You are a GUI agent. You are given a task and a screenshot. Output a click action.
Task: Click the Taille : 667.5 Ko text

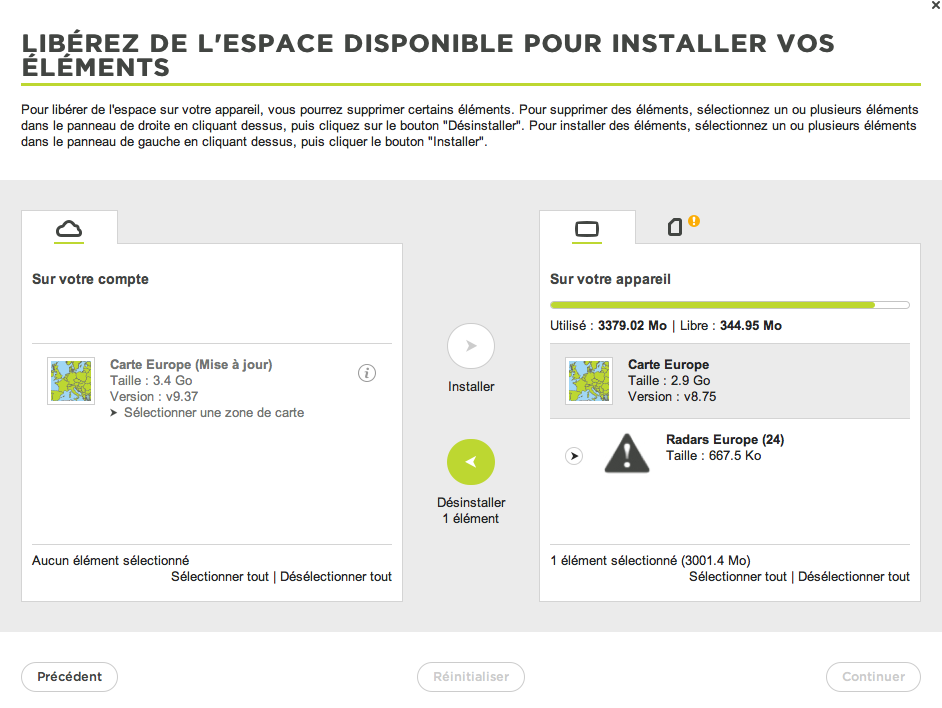coord(714,456)
